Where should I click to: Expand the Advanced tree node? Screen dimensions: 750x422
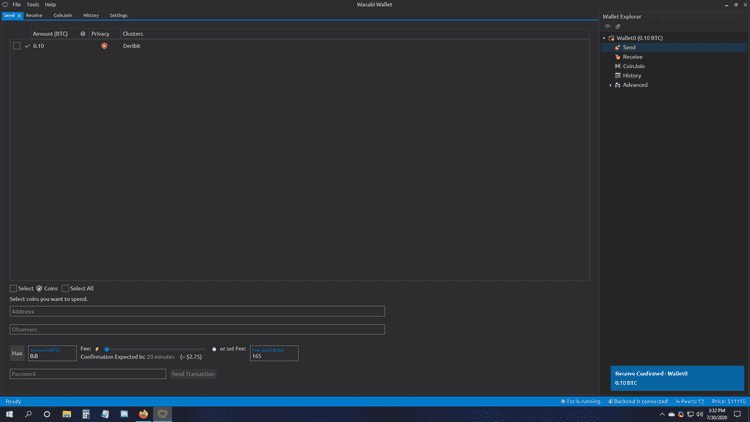[610, 85]
